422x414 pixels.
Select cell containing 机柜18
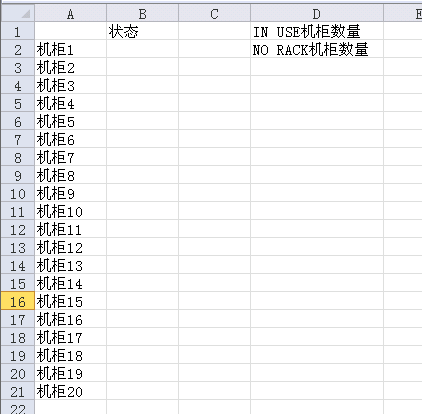click(x=70, y=355)
